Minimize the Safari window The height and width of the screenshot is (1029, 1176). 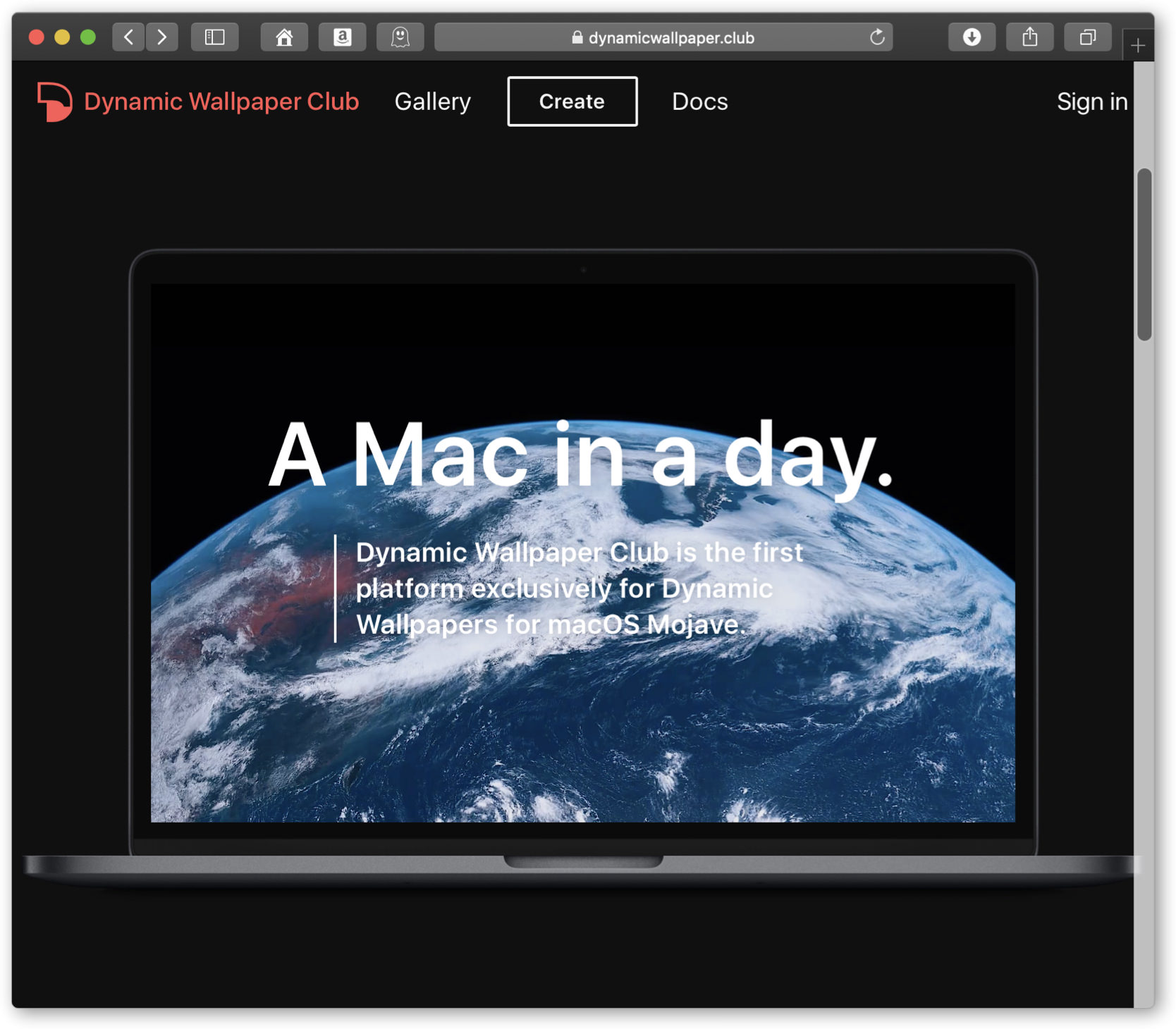[62, 37]
